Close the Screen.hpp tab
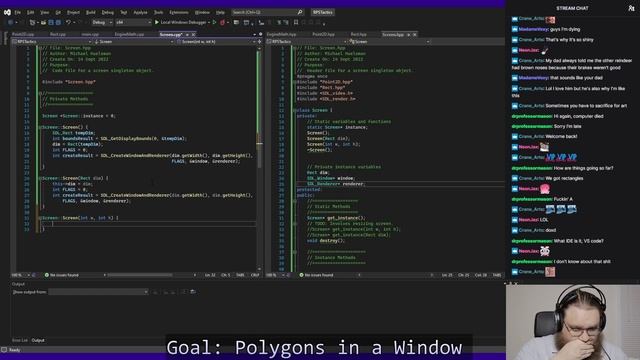 [415, 35]
